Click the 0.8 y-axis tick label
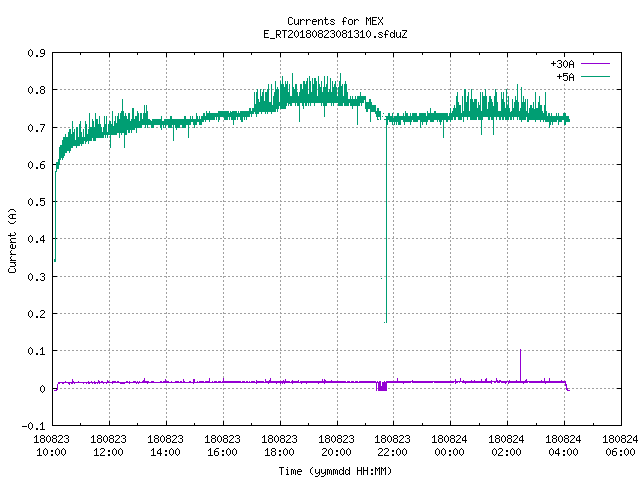 pos(37,90)
